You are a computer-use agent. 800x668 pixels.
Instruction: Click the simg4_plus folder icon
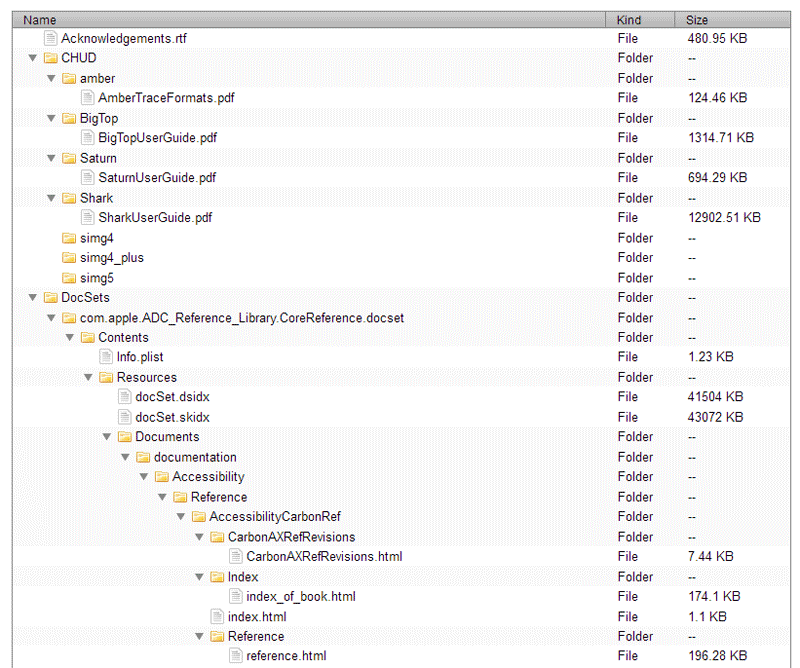click(x=69, y=258)
